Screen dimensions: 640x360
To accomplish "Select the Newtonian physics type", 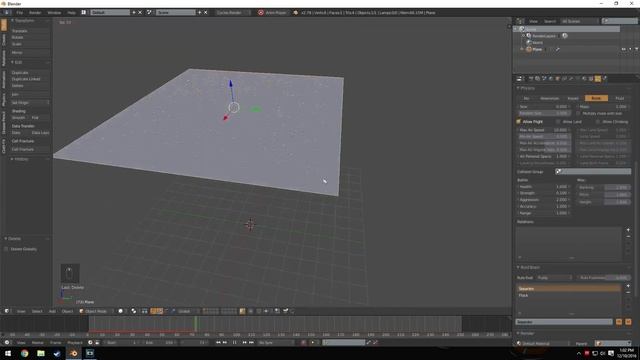I will pos(549,98).
